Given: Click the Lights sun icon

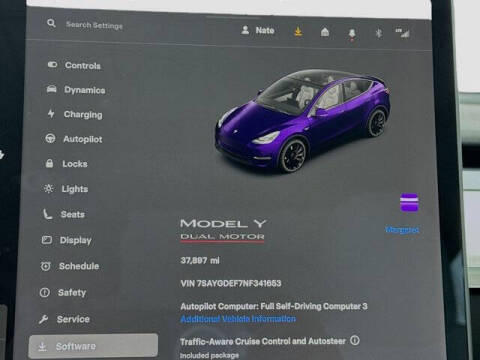Looking at the screenshot, I should [x=48, y=188].
